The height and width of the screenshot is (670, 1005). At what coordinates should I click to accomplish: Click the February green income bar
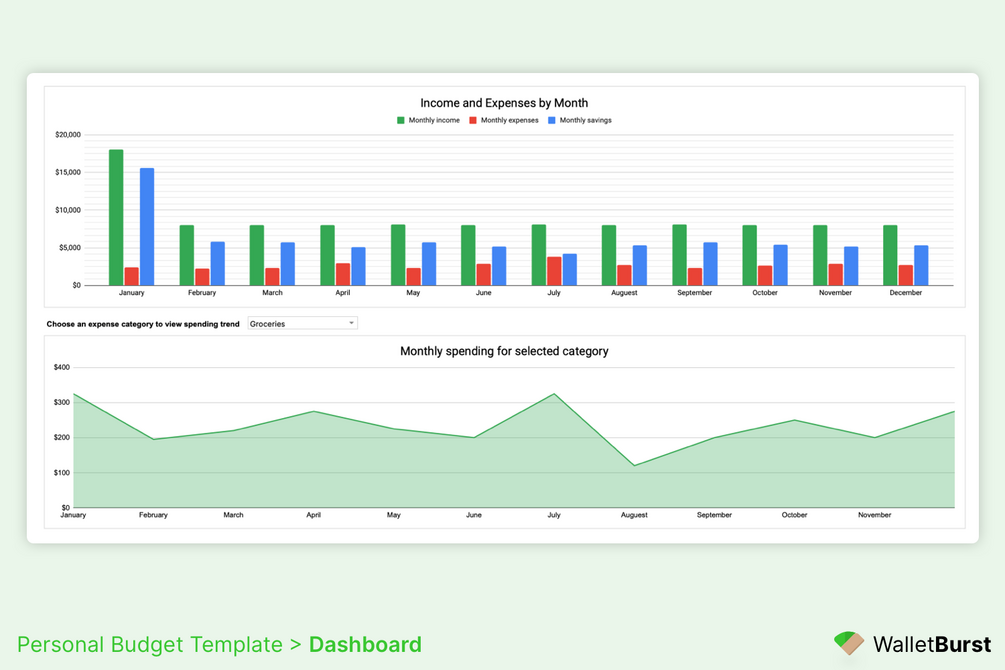pyautogui.click(x=187, y=255)
